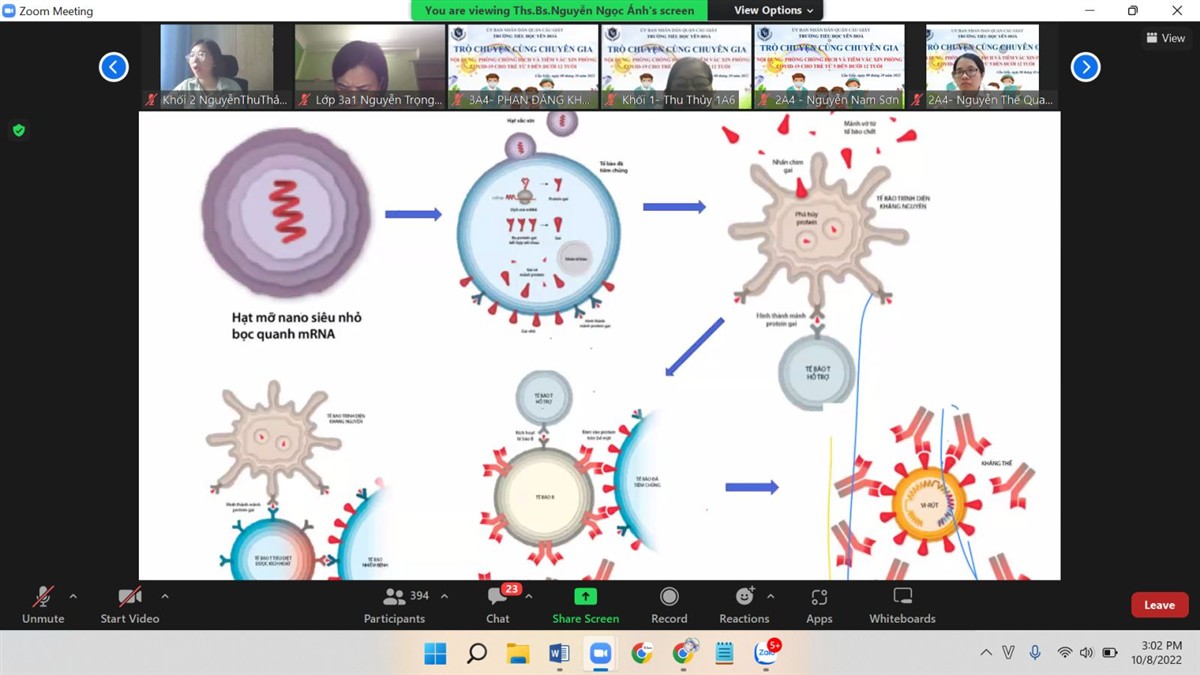
Task: Open the Chat panel
Action: [497, 605]
